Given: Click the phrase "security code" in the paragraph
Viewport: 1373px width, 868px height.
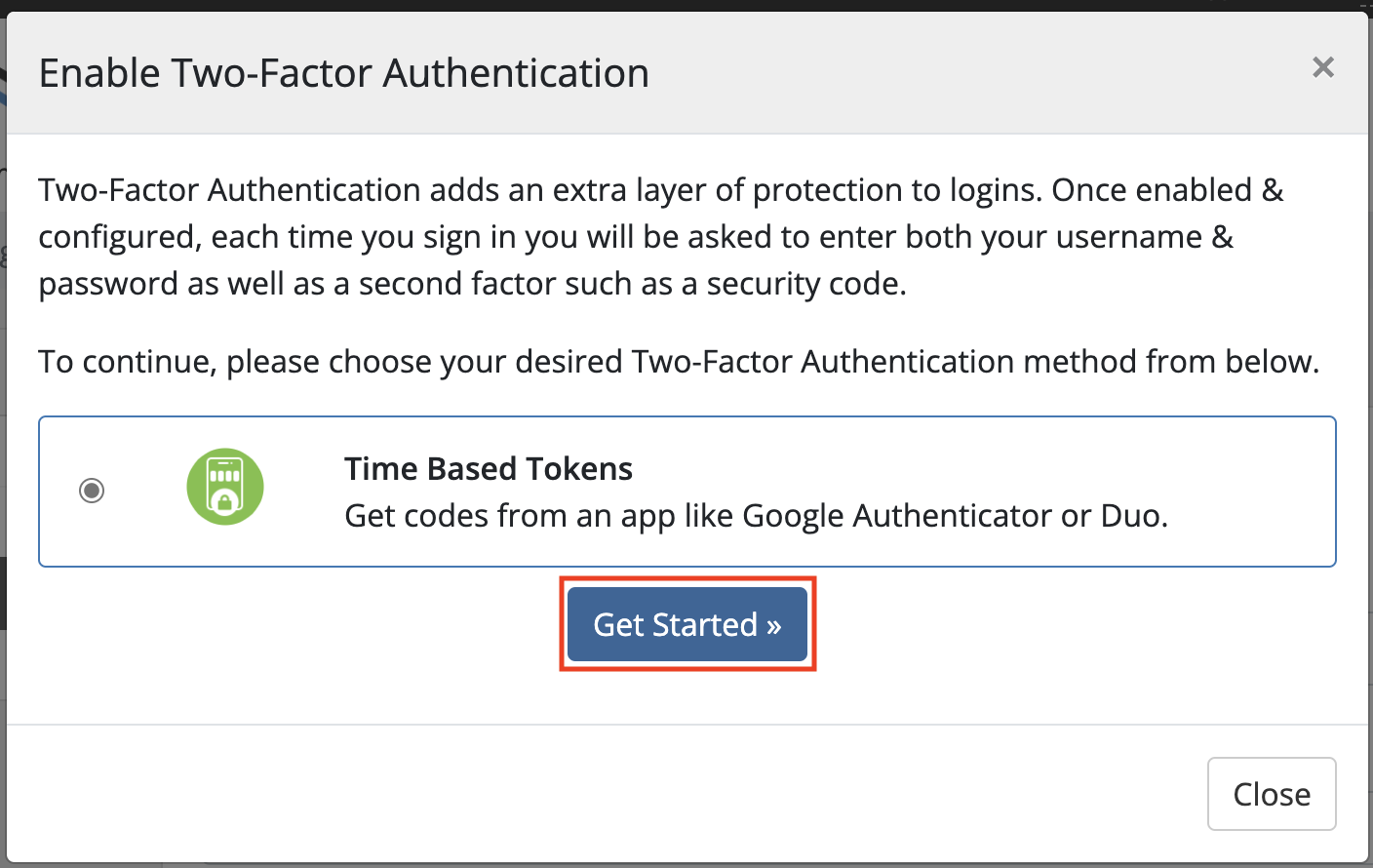Looking at the screenshot, I should (x=804, y=285).
